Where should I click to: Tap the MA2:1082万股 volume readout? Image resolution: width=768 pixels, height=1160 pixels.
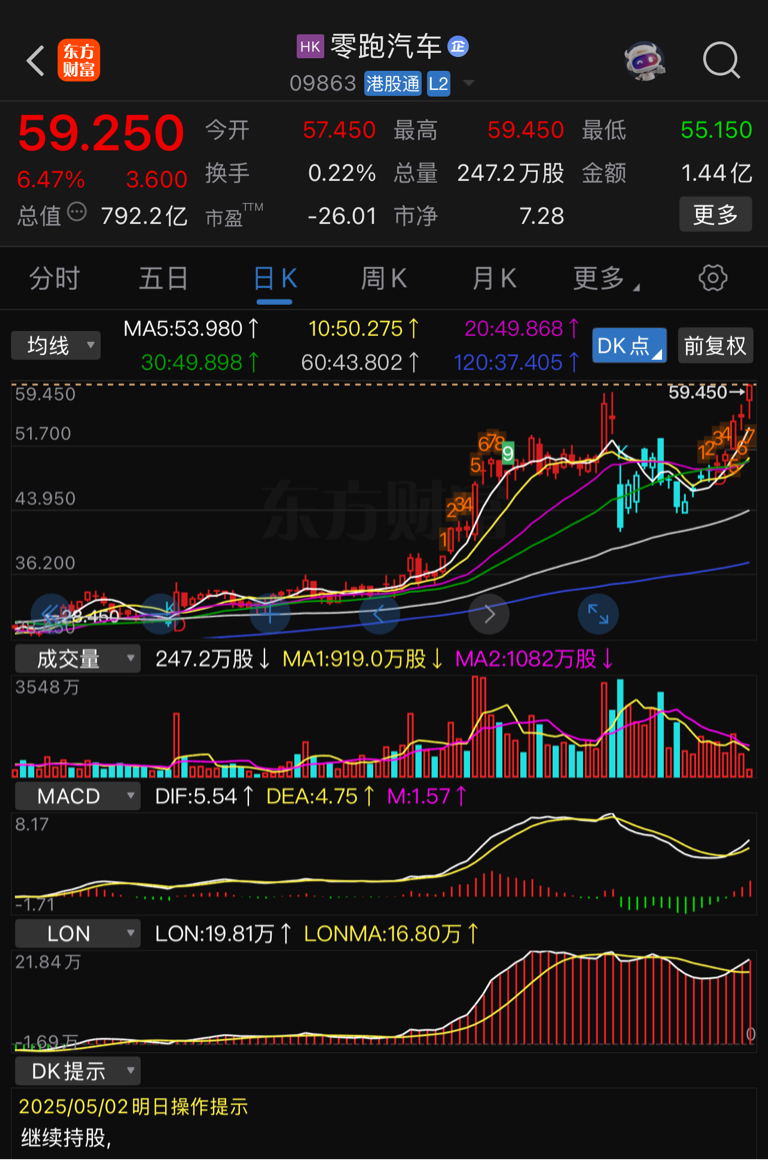tap(534, 658)
